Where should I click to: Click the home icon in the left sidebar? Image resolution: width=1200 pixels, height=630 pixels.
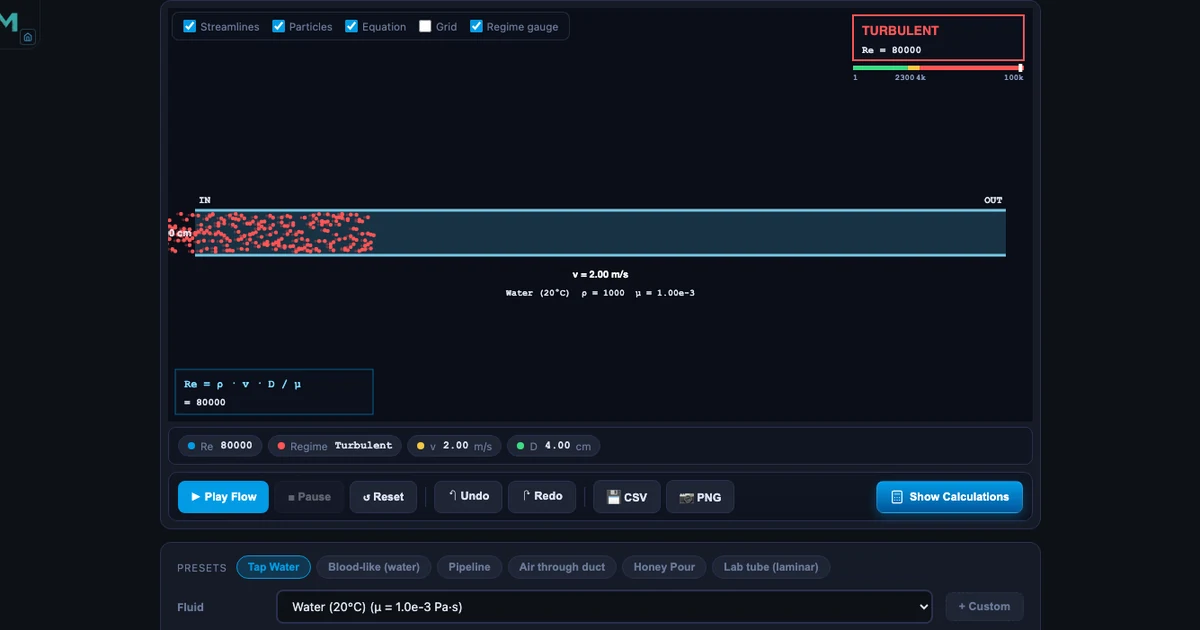[x=28, y=37]
